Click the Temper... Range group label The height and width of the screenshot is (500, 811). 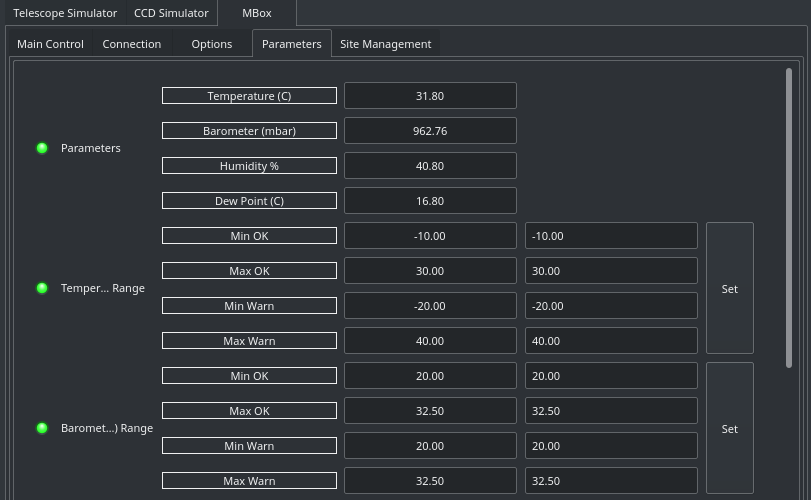[x=103, y=288]
